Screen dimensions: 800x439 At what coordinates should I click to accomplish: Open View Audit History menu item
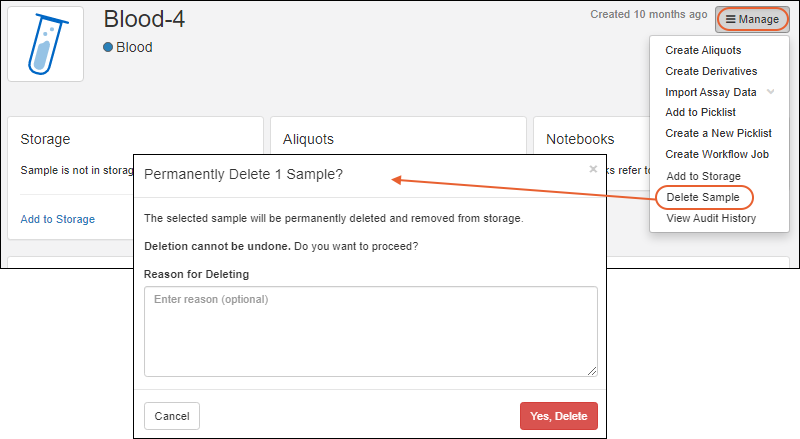coord(711,218)
